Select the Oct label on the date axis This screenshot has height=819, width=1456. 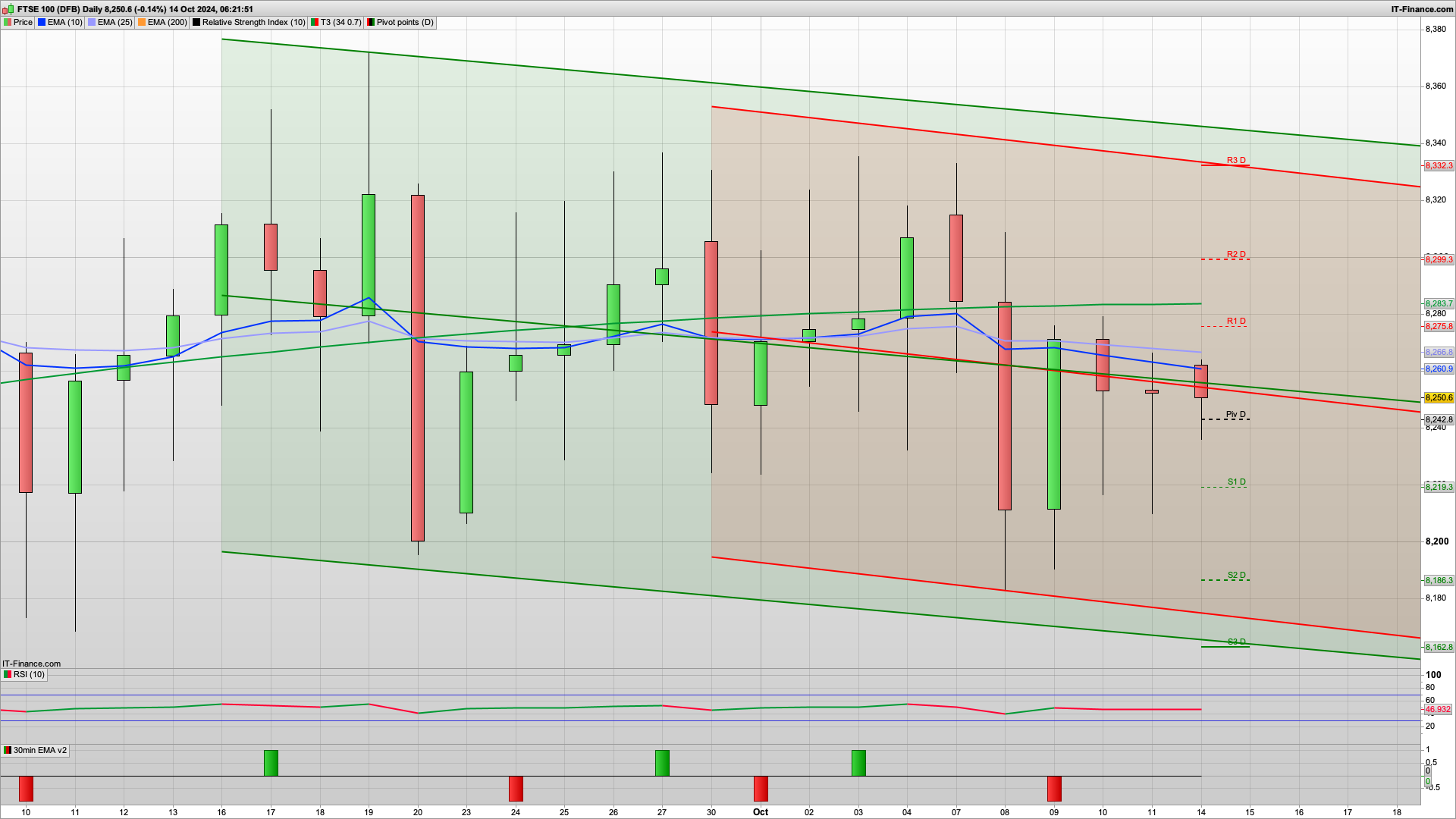pyautogui.click(x=761, y=811)
